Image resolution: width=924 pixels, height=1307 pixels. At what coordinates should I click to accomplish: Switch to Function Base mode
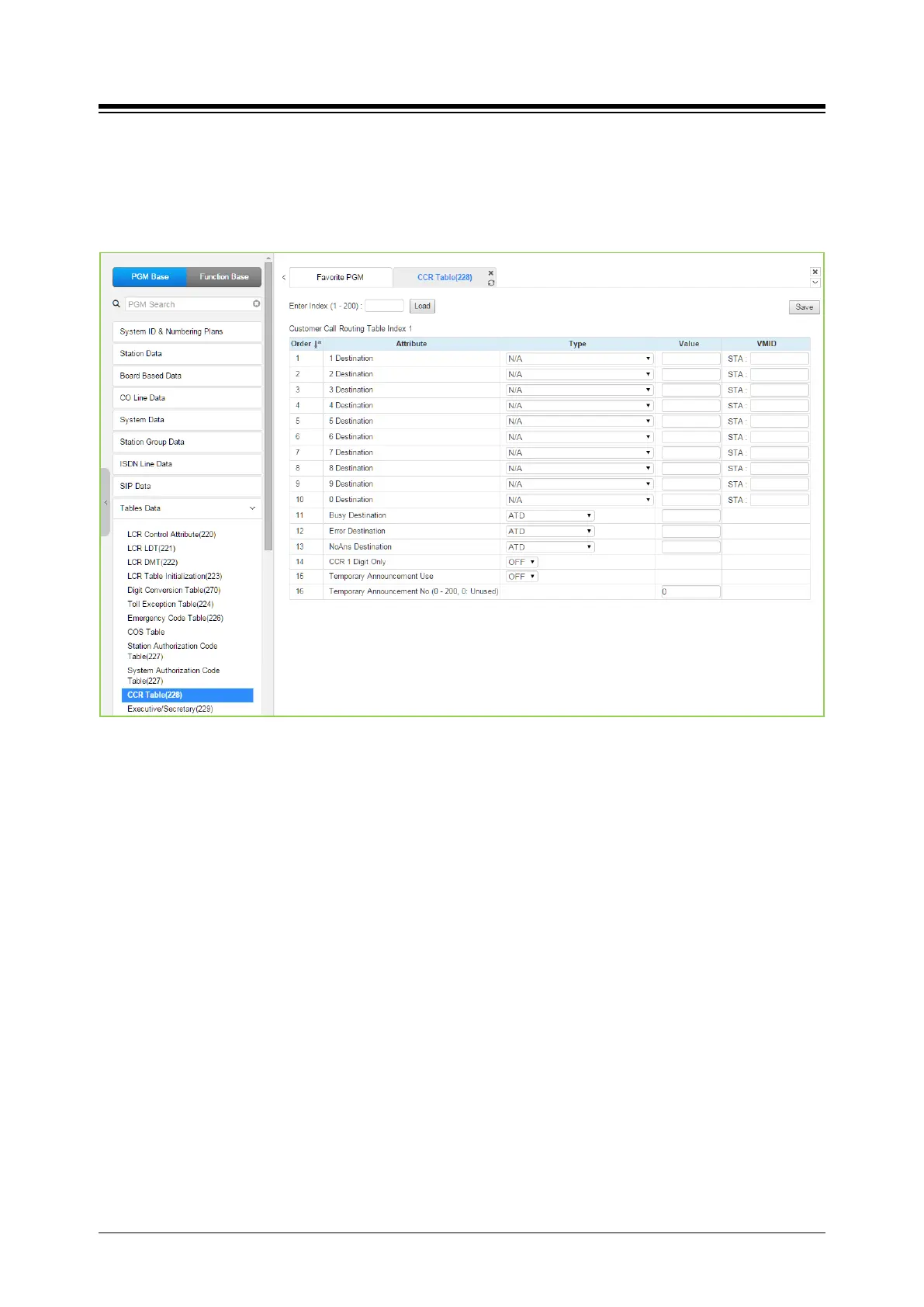(x=224, y=277)
